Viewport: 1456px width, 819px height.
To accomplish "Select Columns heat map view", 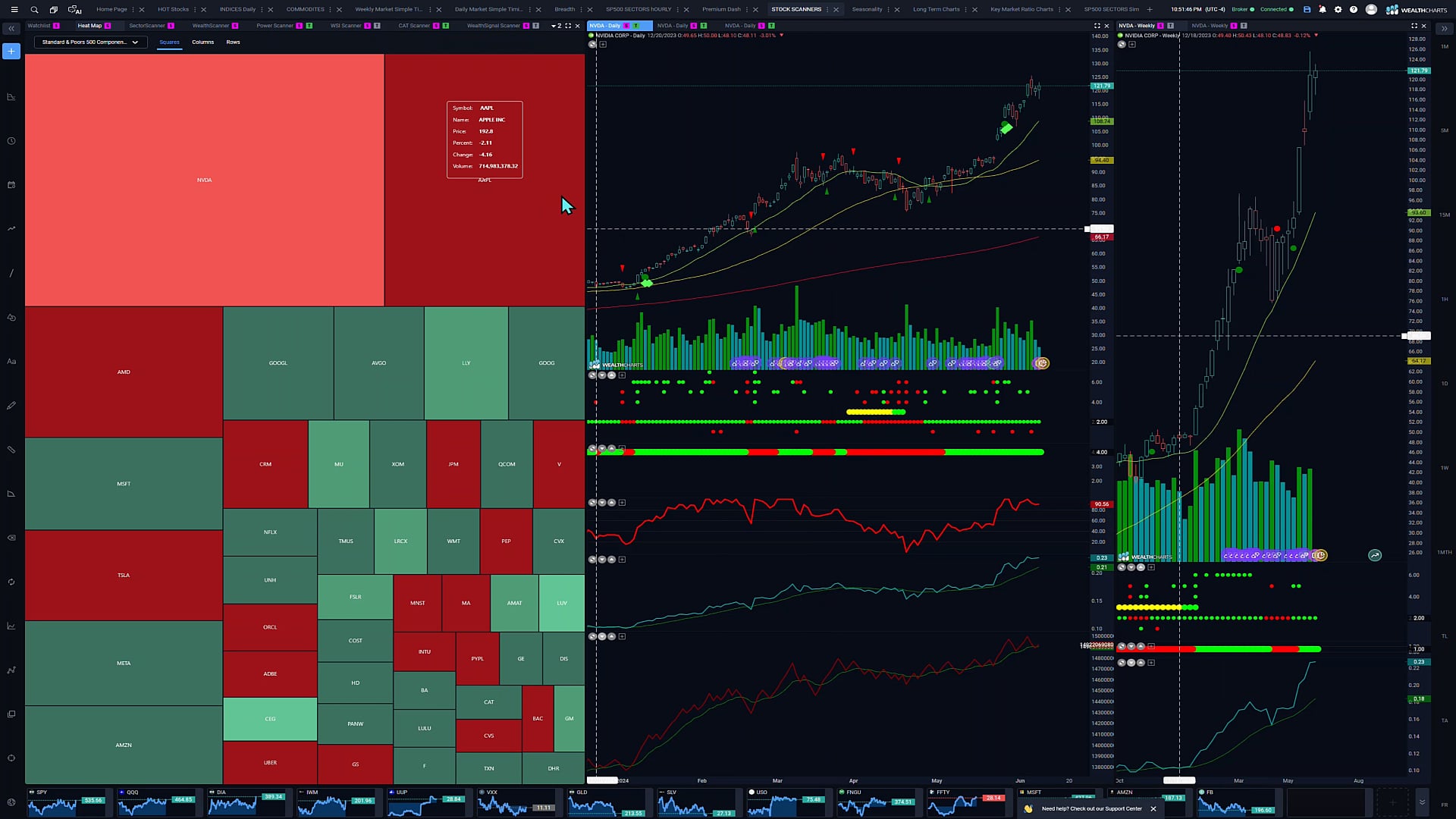I will (x=202, y=42).
